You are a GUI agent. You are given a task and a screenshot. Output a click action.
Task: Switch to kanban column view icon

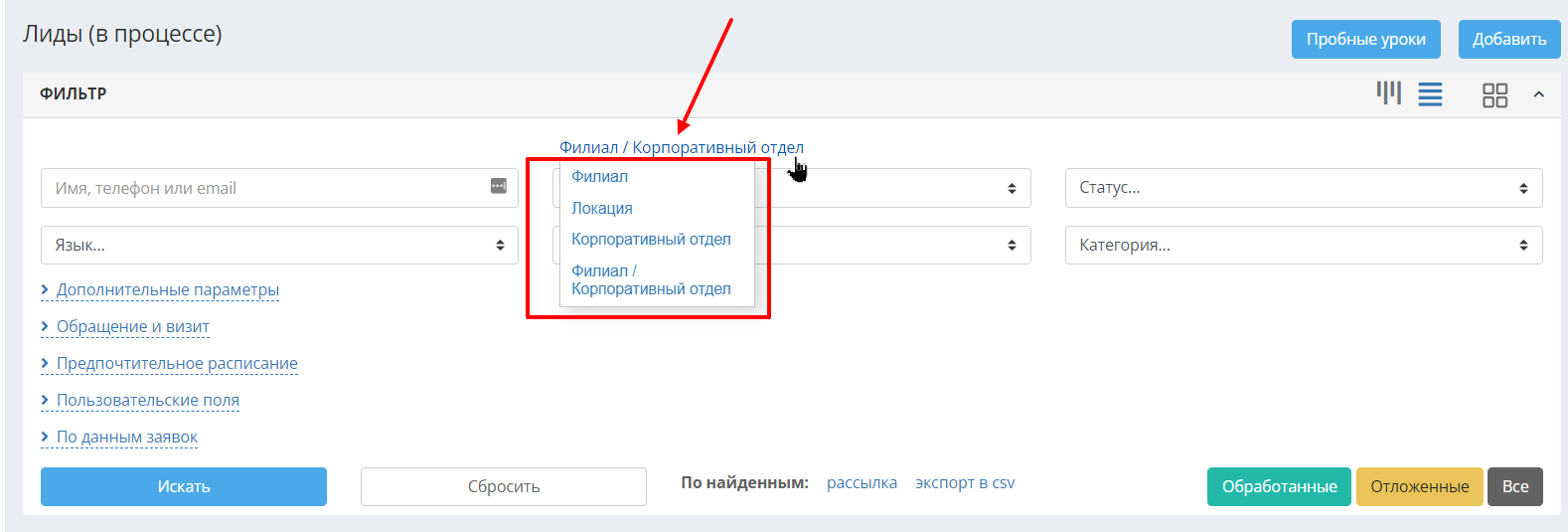coord(1388,93)
